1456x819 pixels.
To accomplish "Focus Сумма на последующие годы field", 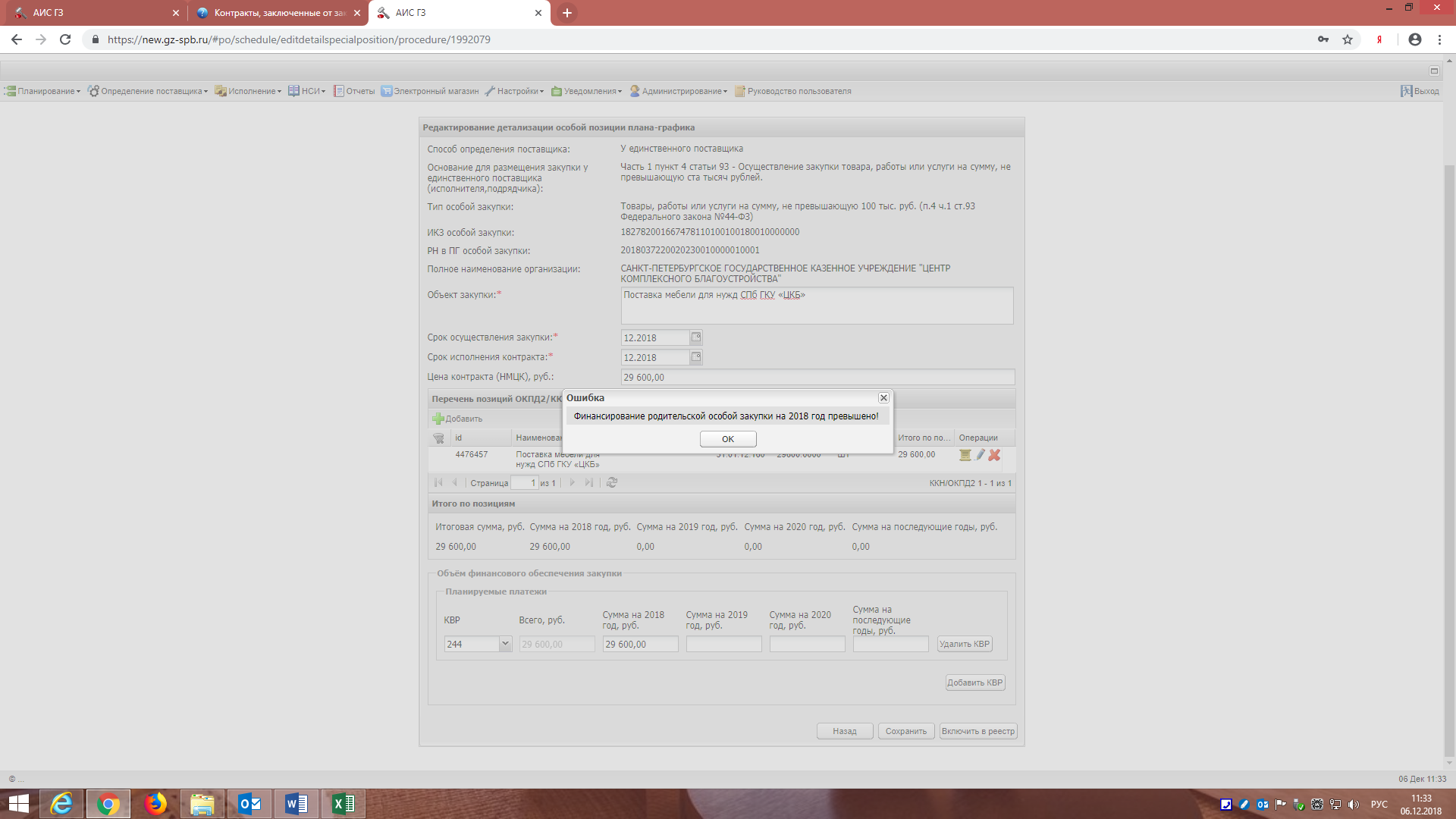I will click(x=890, y=644).
